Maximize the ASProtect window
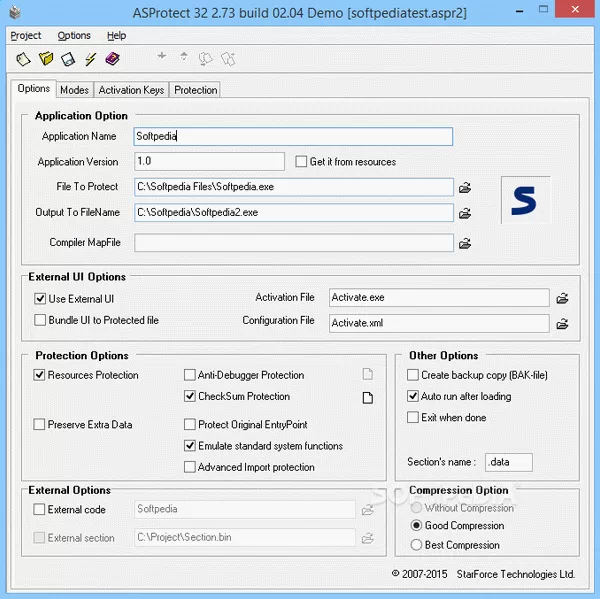600x599 pixels. click(x=543, y=10)
